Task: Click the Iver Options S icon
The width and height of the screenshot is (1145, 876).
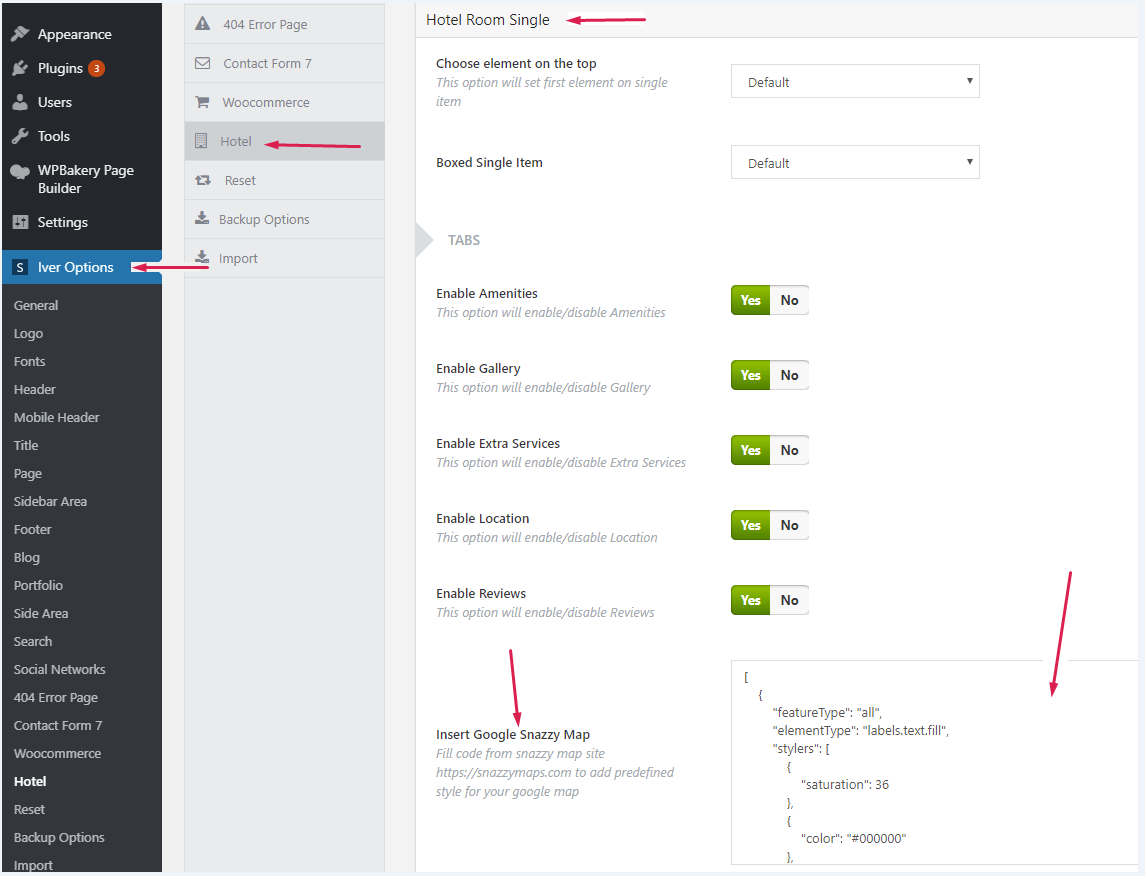Action: click(x=20, y=267)
